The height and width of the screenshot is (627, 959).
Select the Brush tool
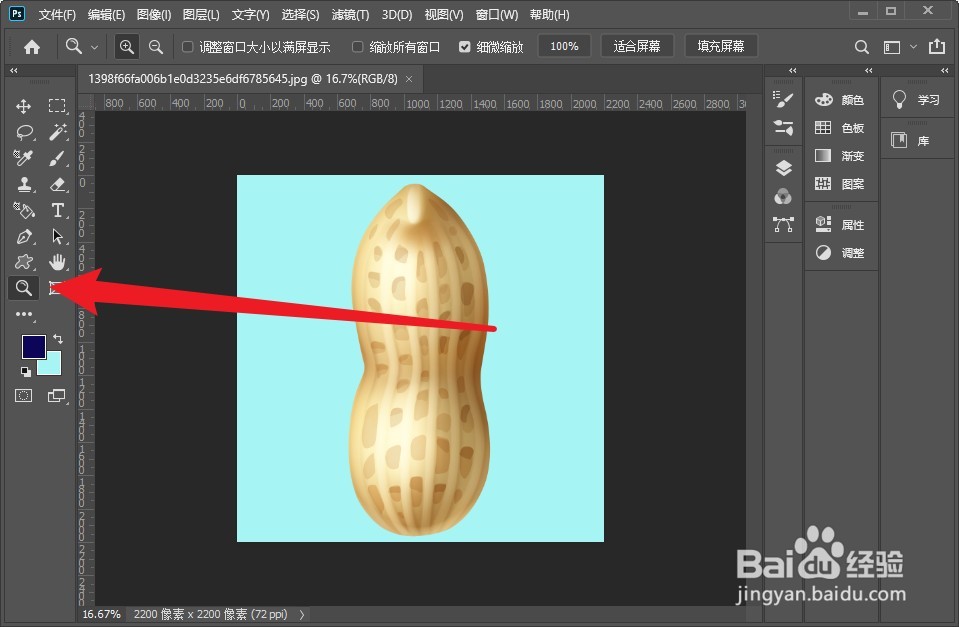(x=58, y=158)
